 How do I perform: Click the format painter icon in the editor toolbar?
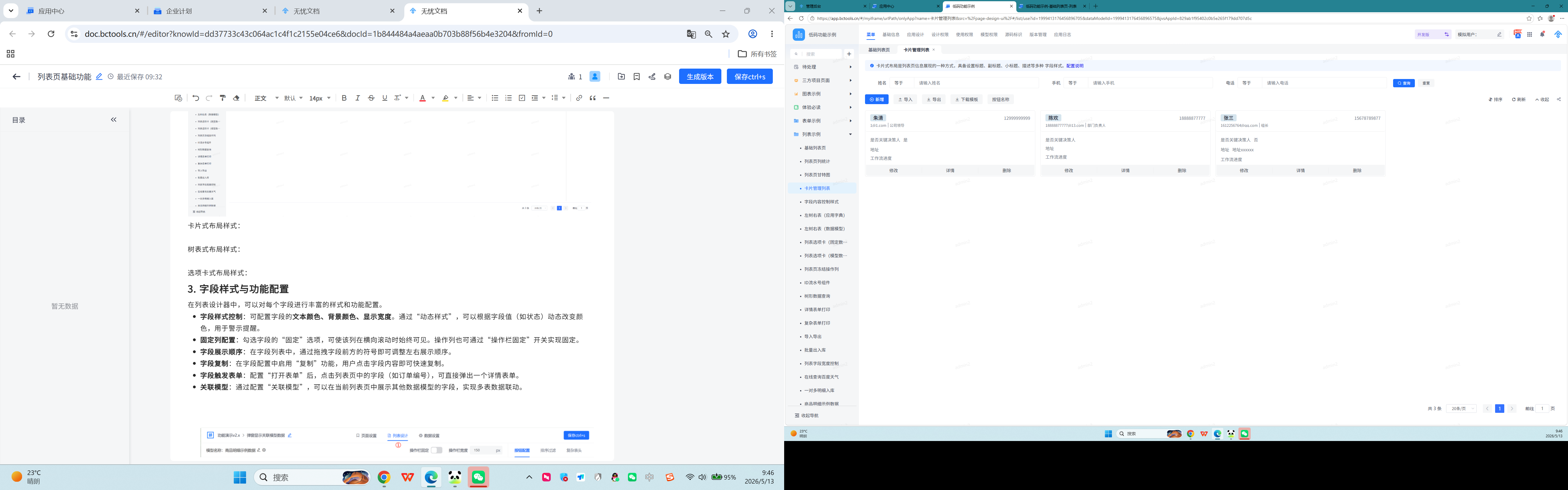tap(223, 98)
